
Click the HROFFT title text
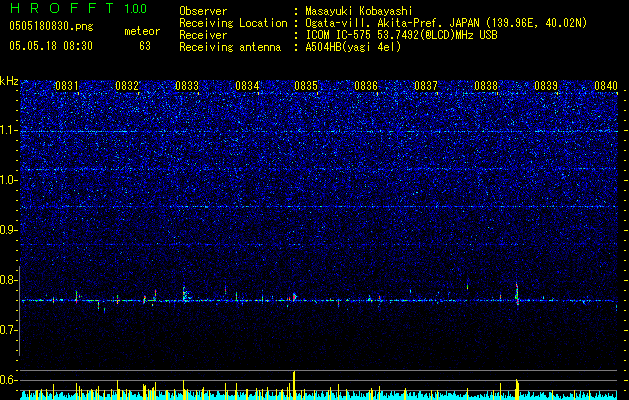62,8
